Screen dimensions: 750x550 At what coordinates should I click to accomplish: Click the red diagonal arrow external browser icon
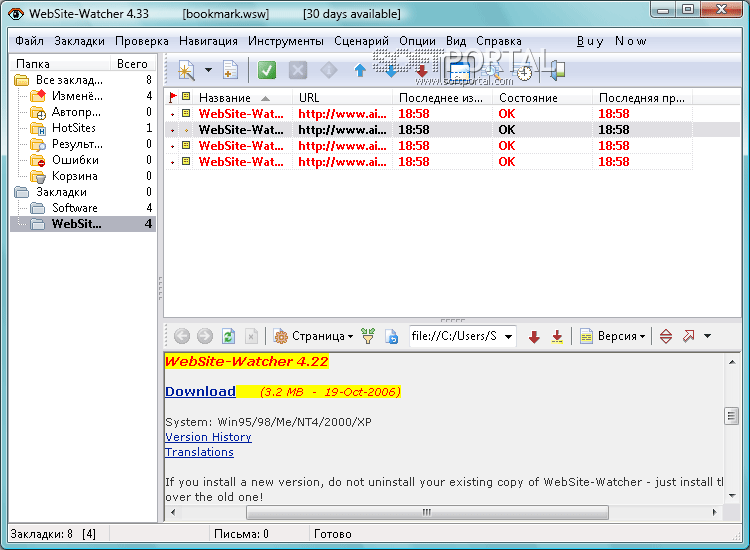coord(689,336)
